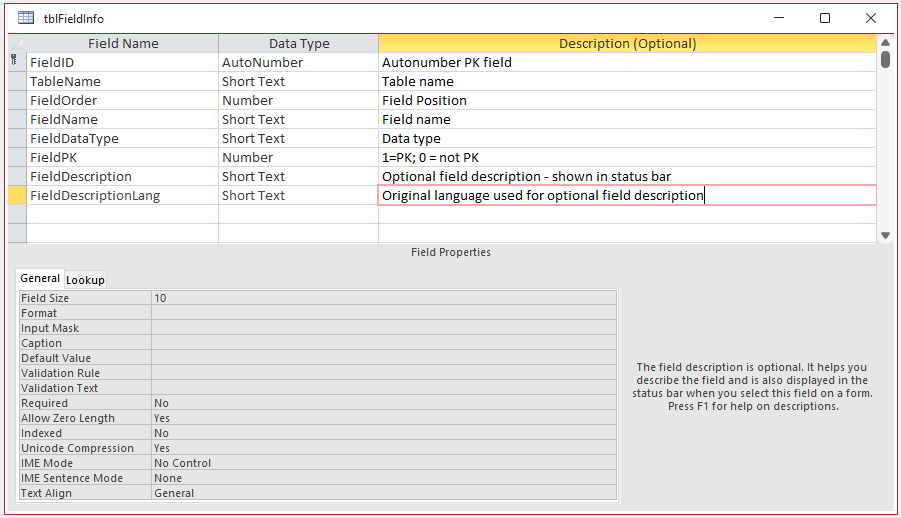Click the Unicode Compression value Yes
This screenshot has width=901, height=518.
384,448
